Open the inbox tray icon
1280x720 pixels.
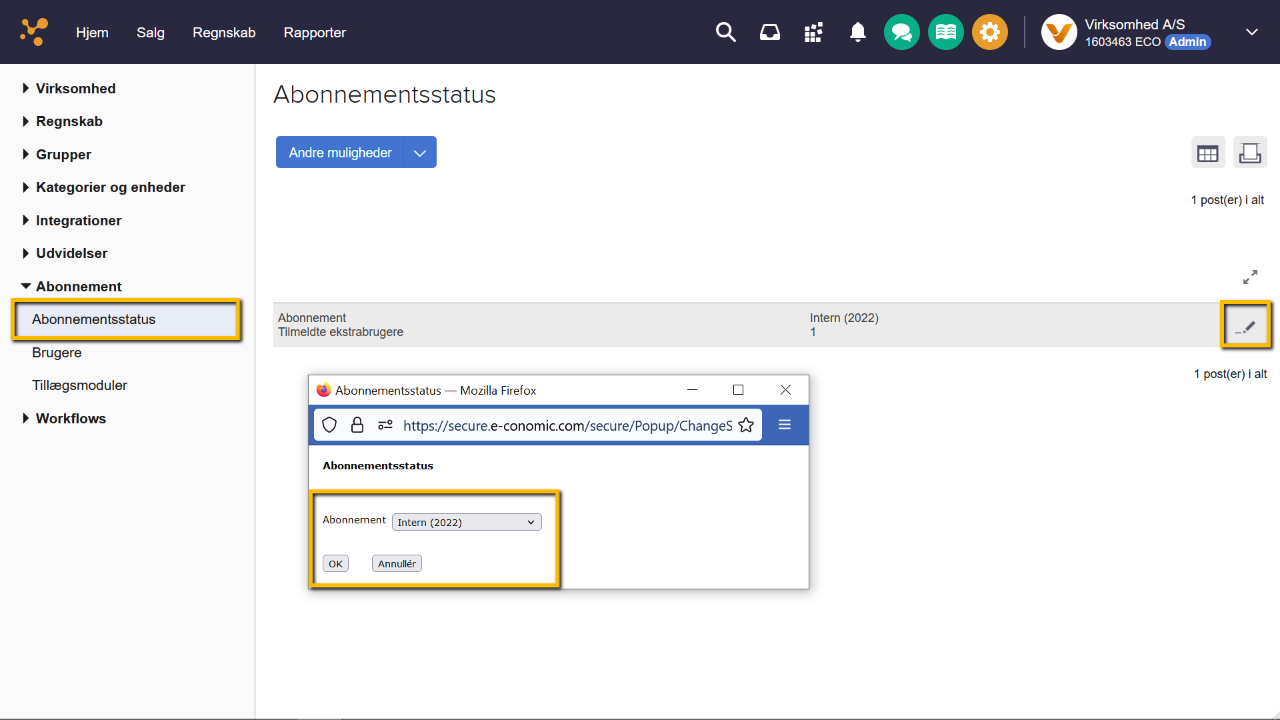(770, 33)
